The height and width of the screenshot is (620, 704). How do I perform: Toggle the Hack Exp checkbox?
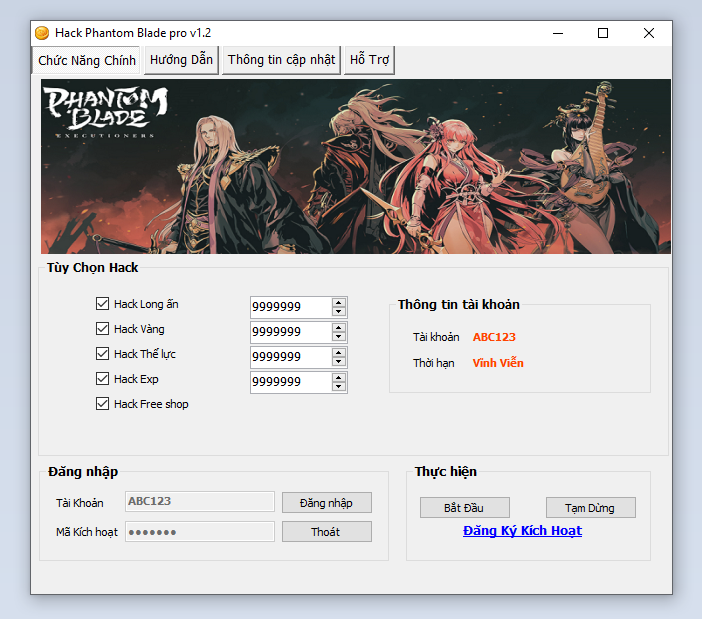102,379
